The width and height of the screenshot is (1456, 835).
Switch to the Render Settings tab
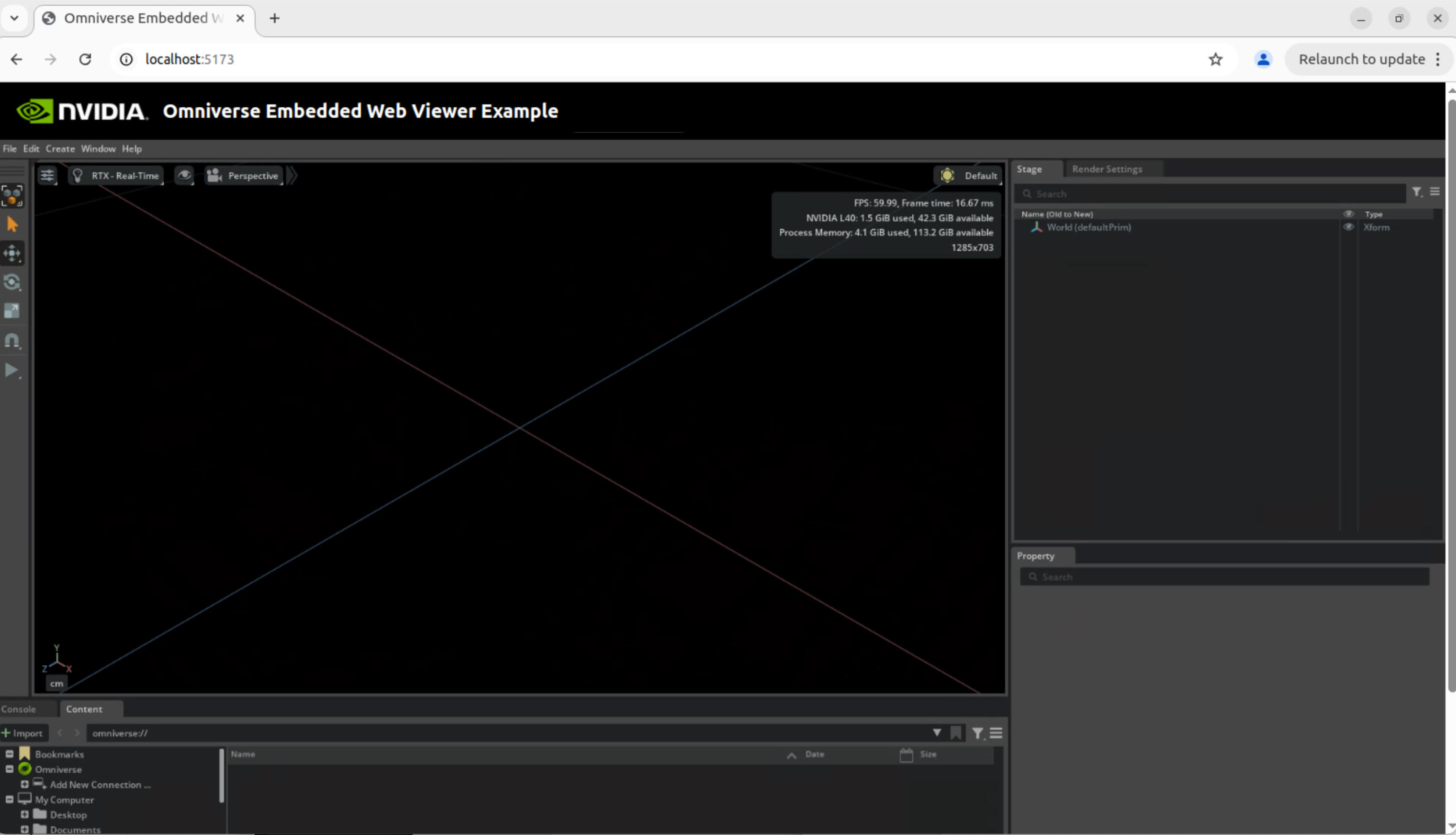[1106, 169]
